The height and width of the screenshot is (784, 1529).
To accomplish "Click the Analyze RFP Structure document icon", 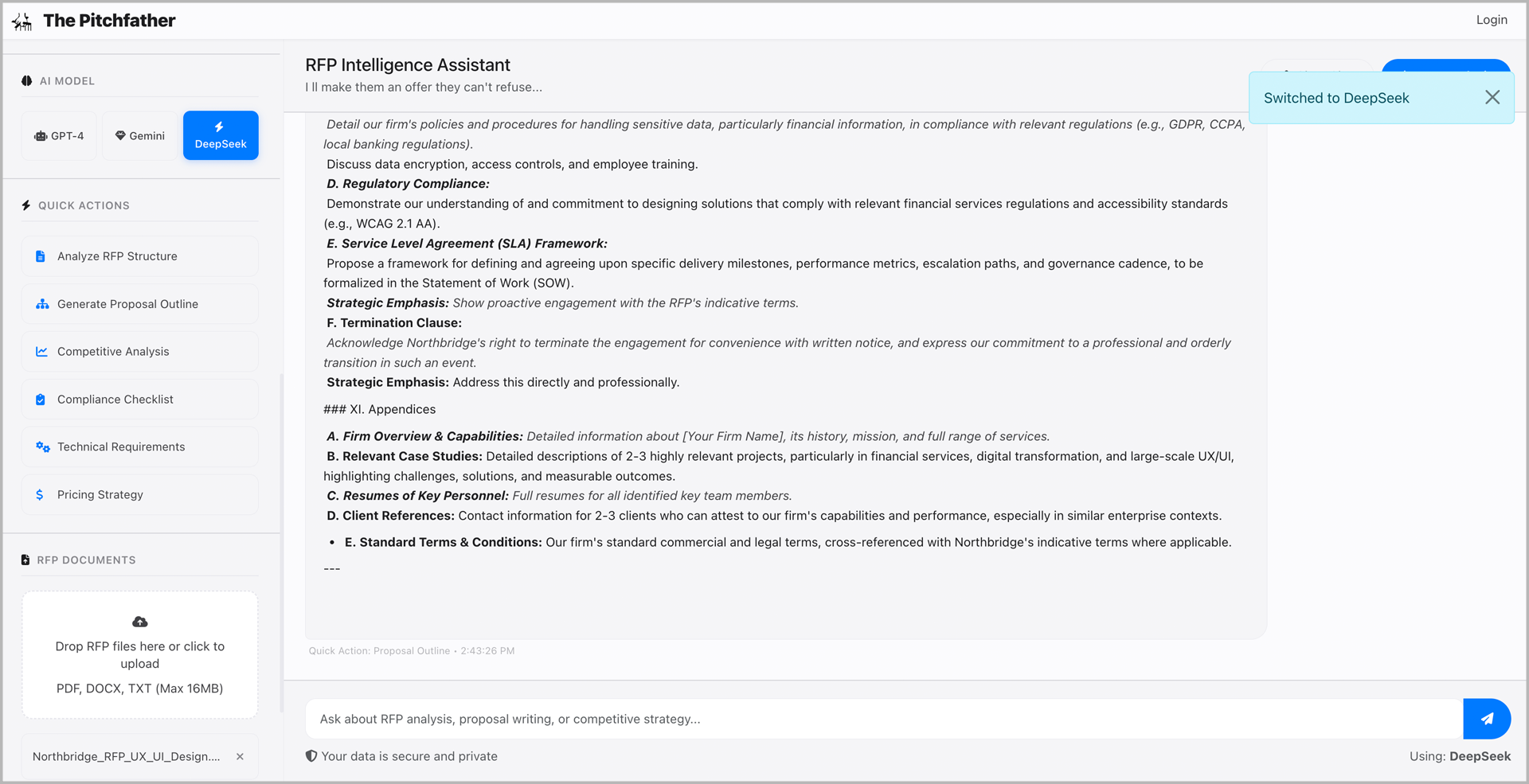I will 41,256.
